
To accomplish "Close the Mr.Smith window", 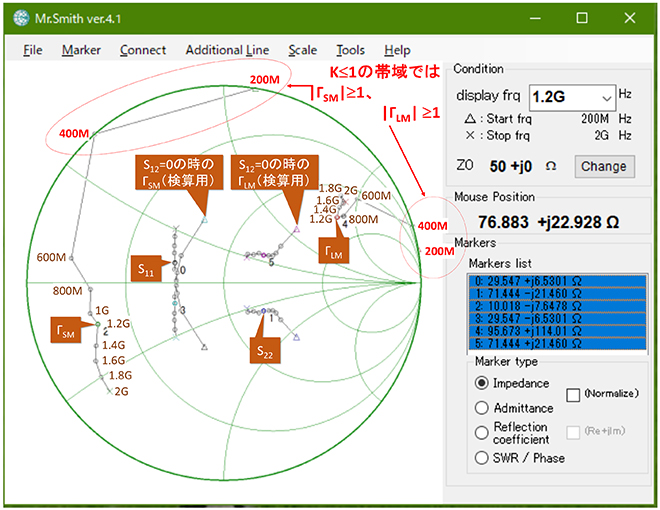I will tap(630, 18).
